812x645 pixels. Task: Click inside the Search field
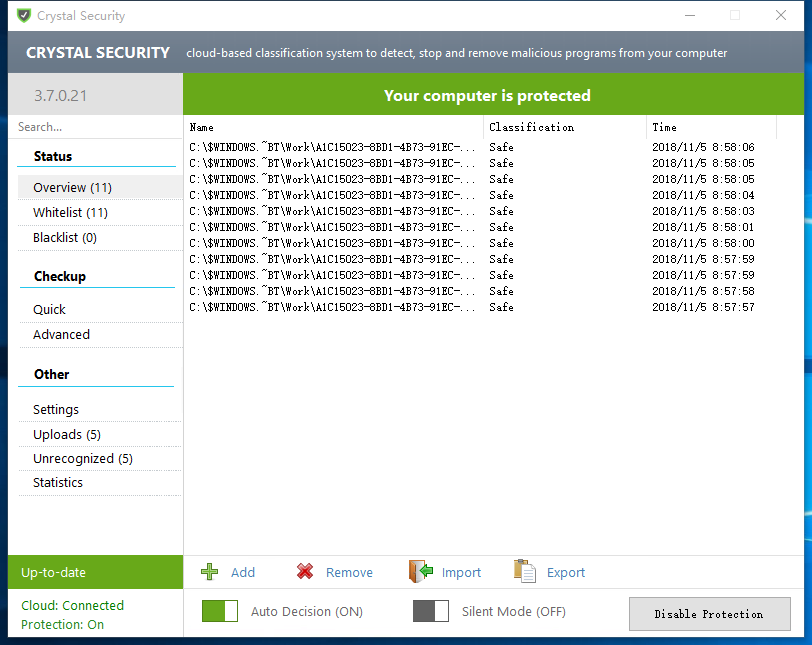90,127
